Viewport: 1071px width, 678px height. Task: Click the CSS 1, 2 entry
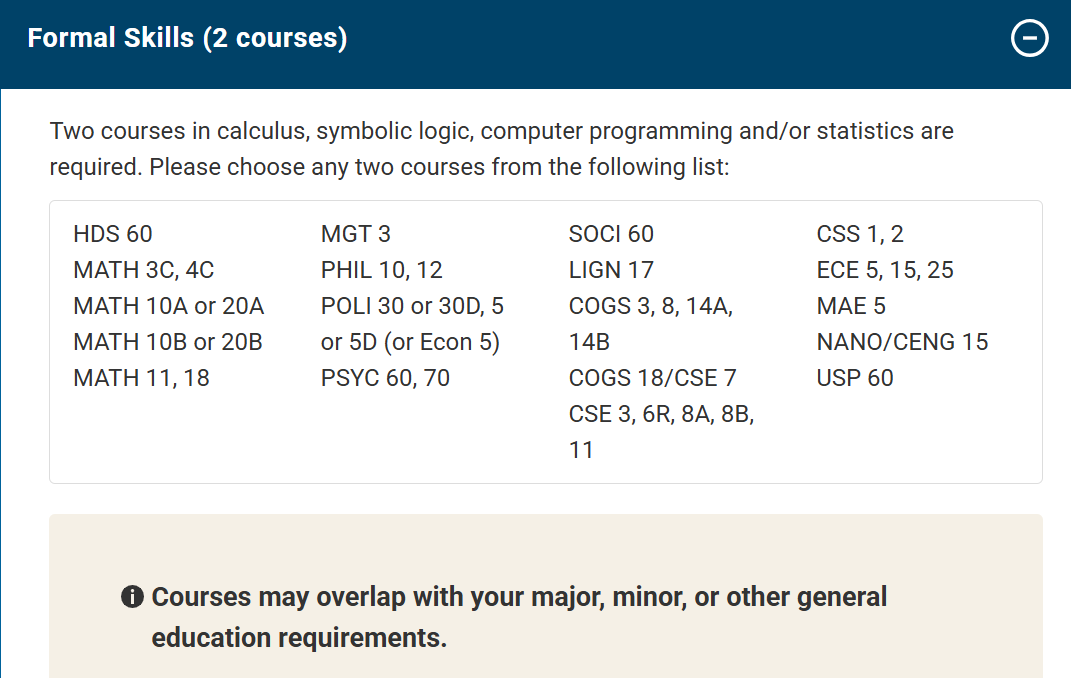click(860, 234)
